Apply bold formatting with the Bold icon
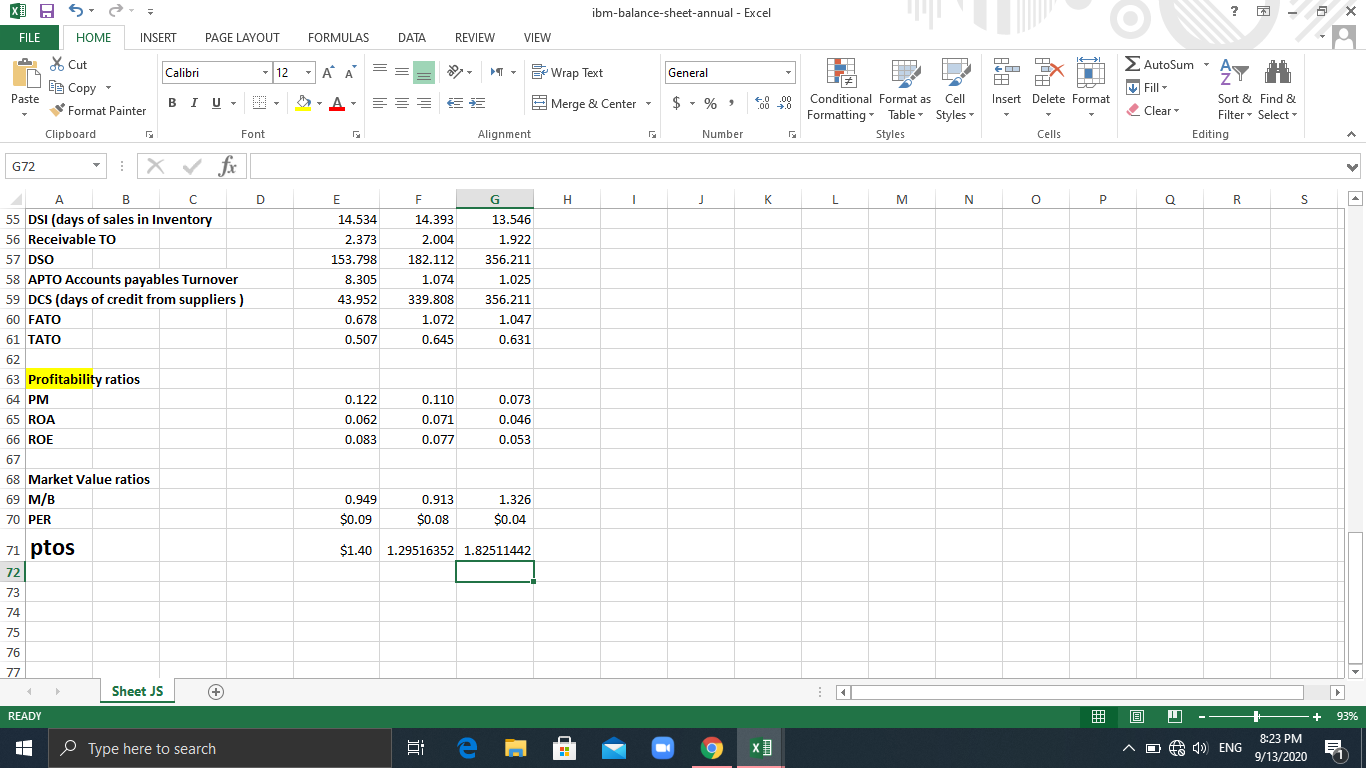 click(x=171, y=102)
